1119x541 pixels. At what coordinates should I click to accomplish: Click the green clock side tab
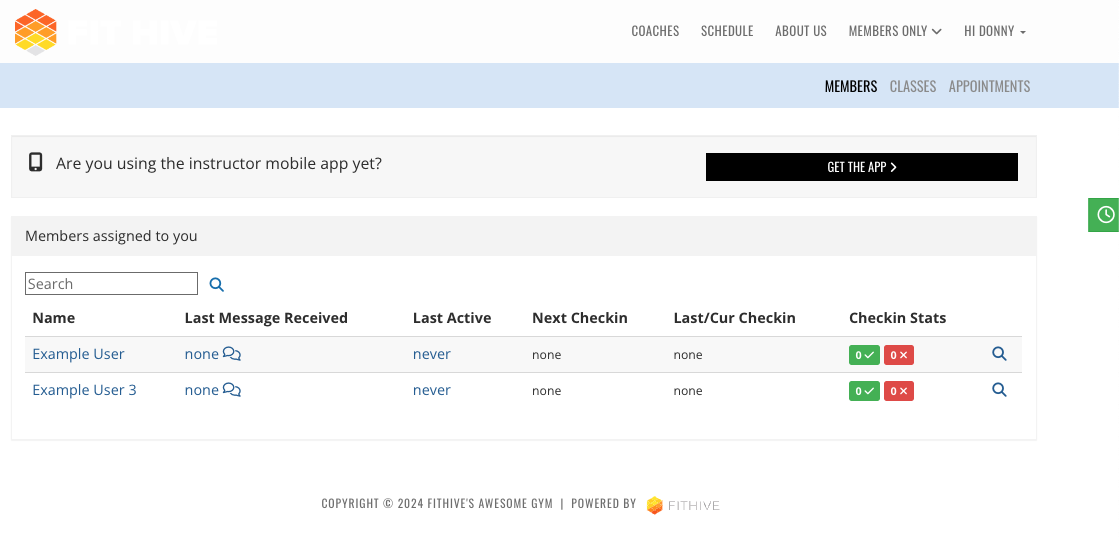point(1104,215)
